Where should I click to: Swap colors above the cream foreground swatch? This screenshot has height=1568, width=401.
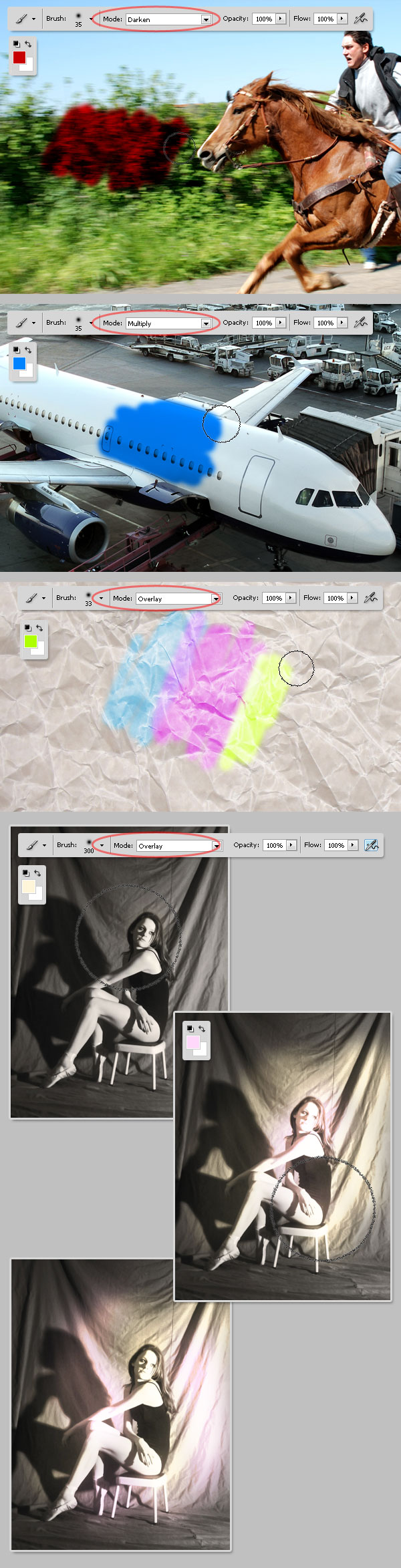(x=37, y=873)
